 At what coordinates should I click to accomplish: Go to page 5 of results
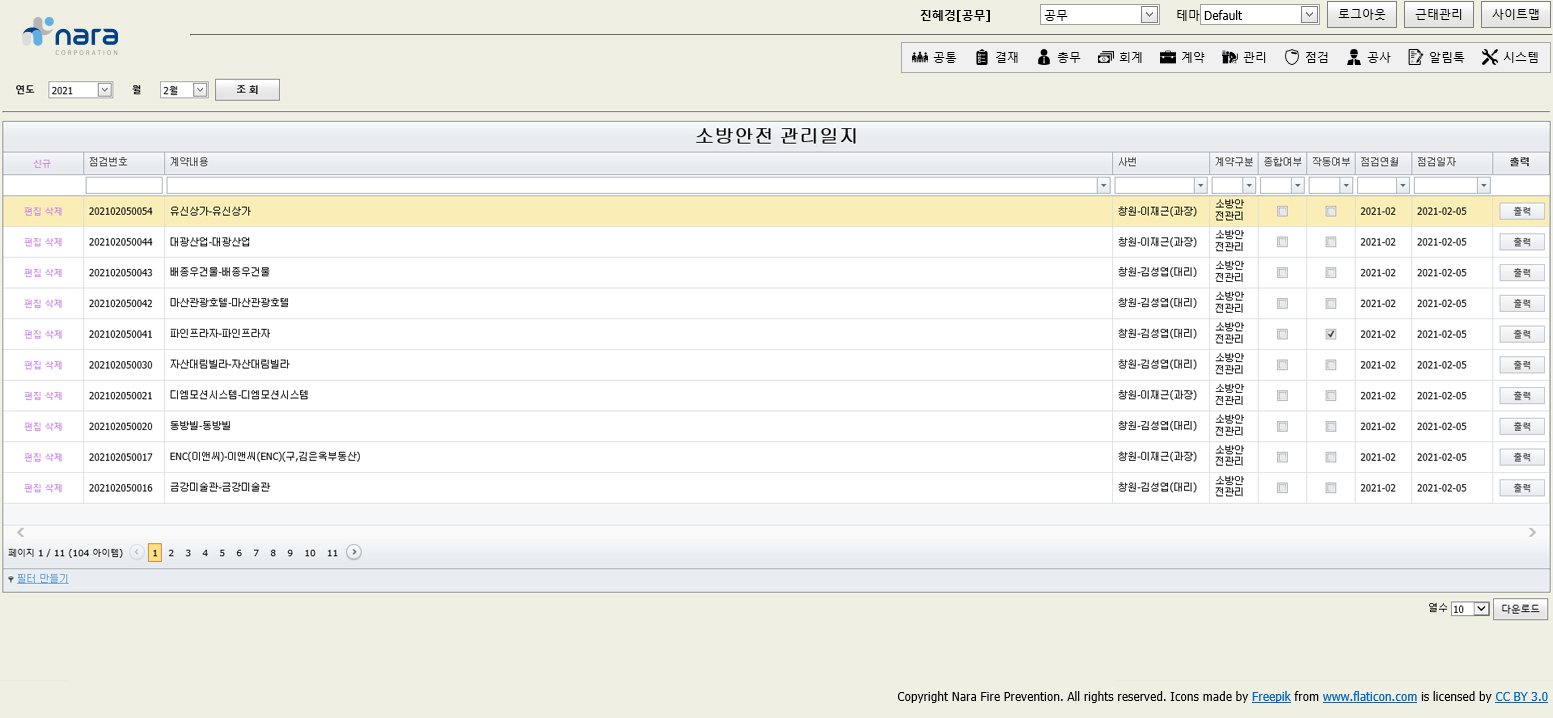[222, 553]
